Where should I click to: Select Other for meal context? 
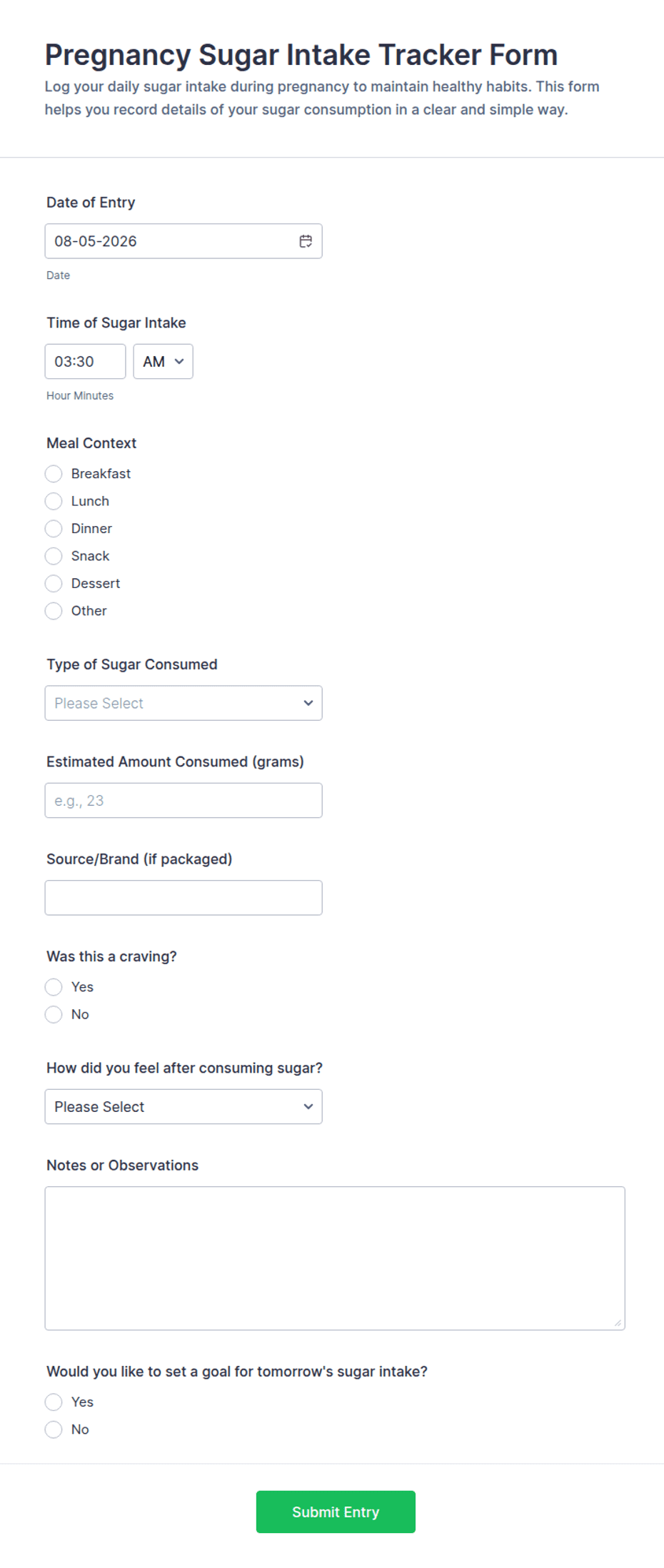(x=54, y=611)
